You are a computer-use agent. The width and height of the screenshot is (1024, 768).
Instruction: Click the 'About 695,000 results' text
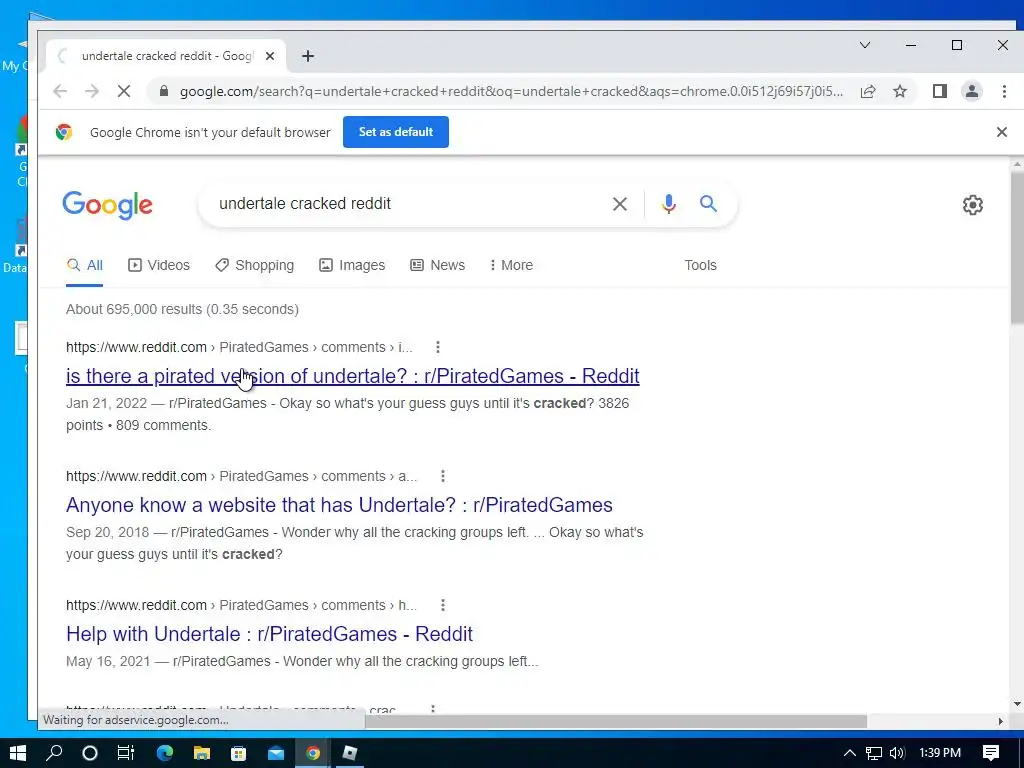point(182,309)
